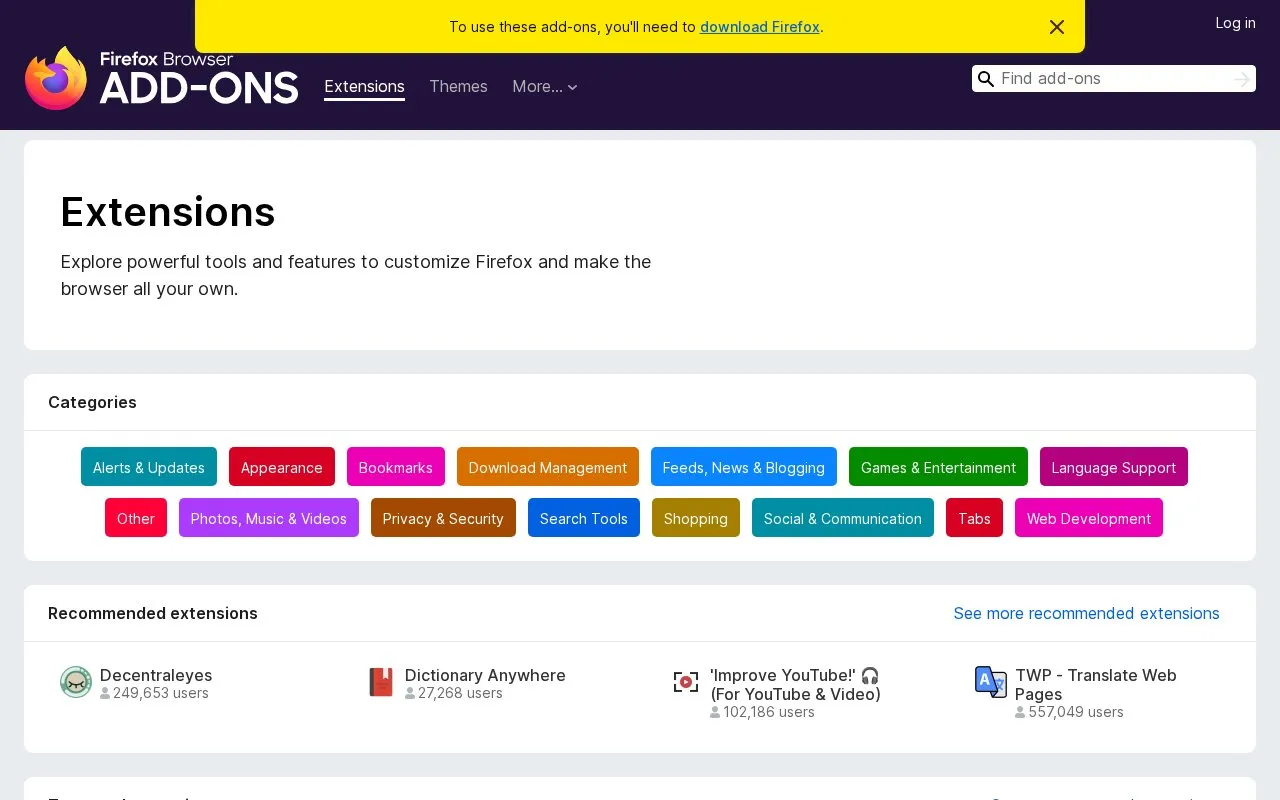
Task: Click See more recommended extensions link
Action: click(1086, 613)
